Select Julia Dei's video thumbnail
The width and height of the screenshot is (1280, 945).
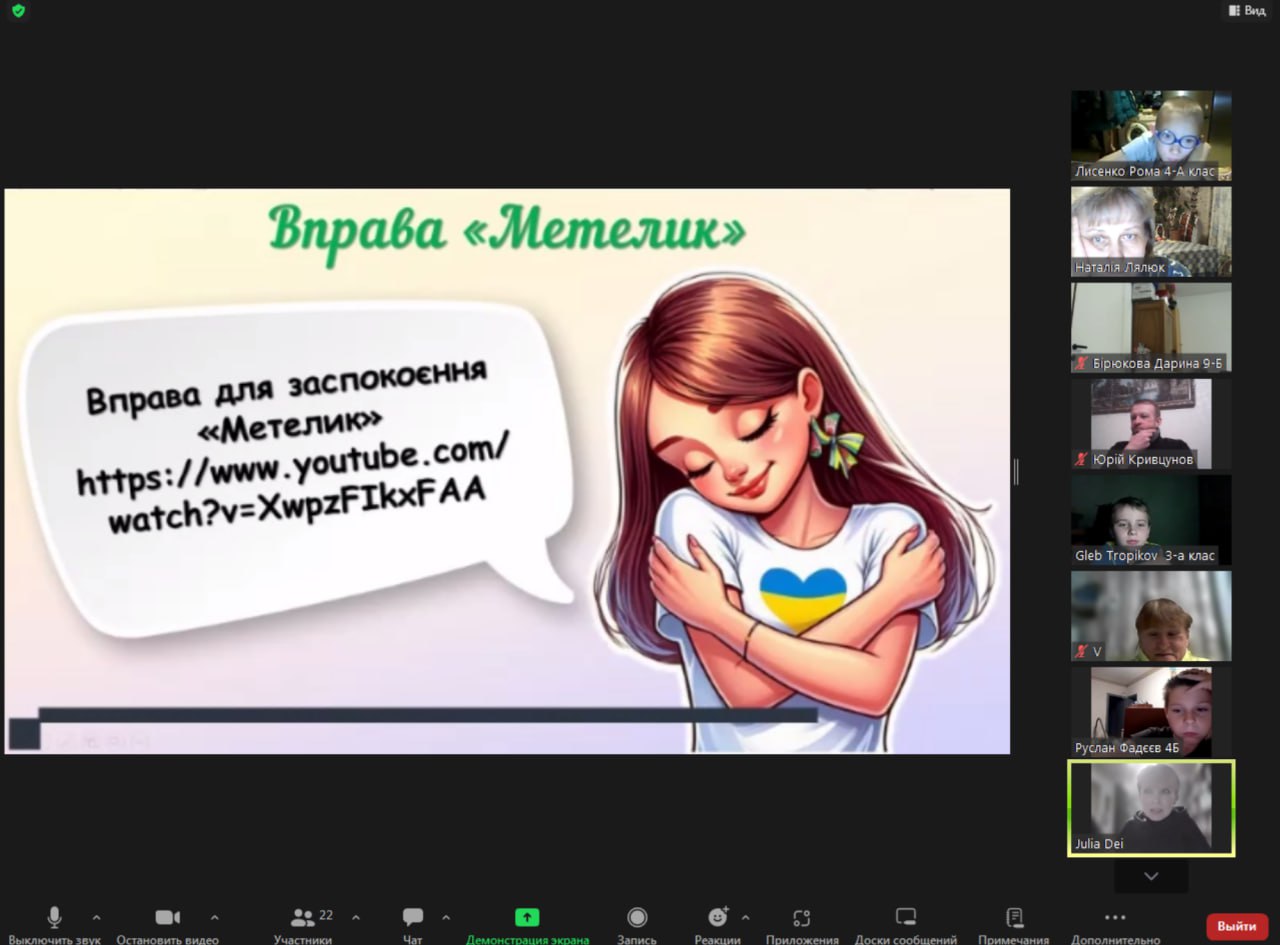tap(1151, 808)
